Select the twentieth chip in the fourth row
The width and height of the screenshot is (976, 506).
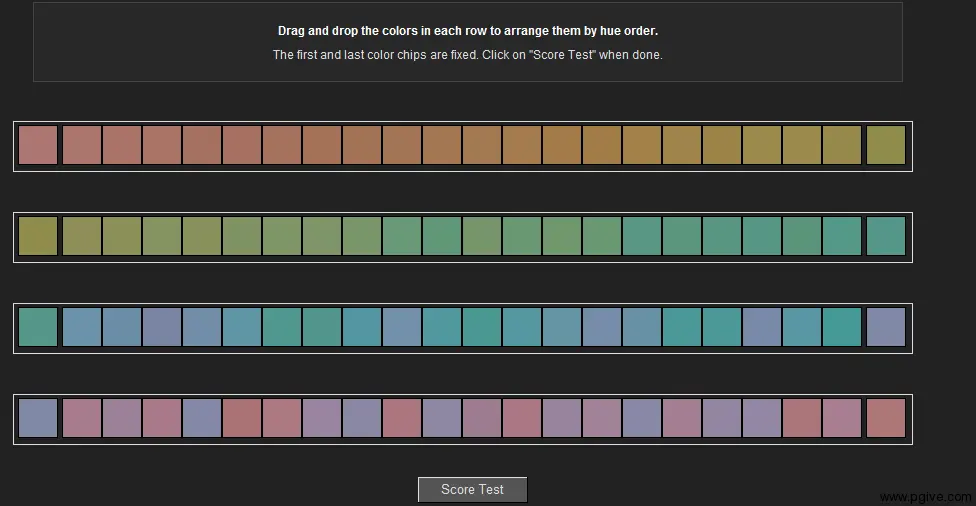pos(802,418)
